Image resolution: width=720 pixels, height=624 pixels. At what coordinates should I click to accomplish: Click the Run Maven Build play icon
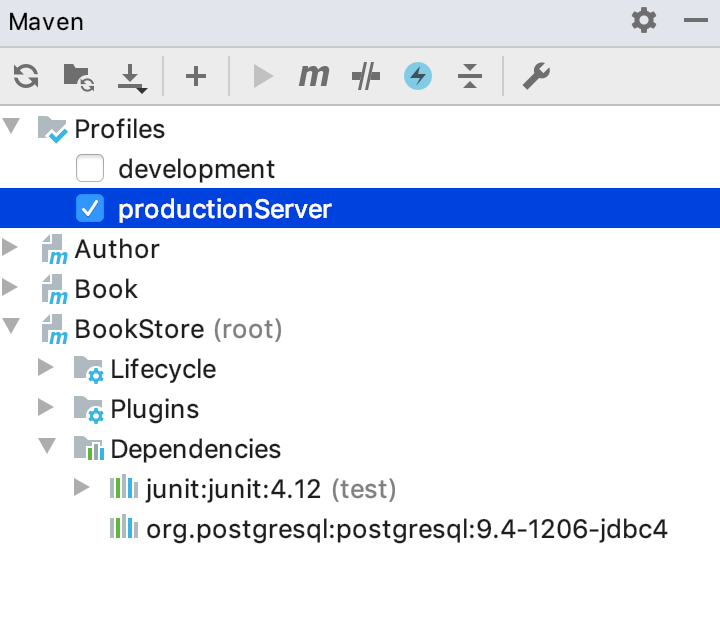[x=263, y=76]
